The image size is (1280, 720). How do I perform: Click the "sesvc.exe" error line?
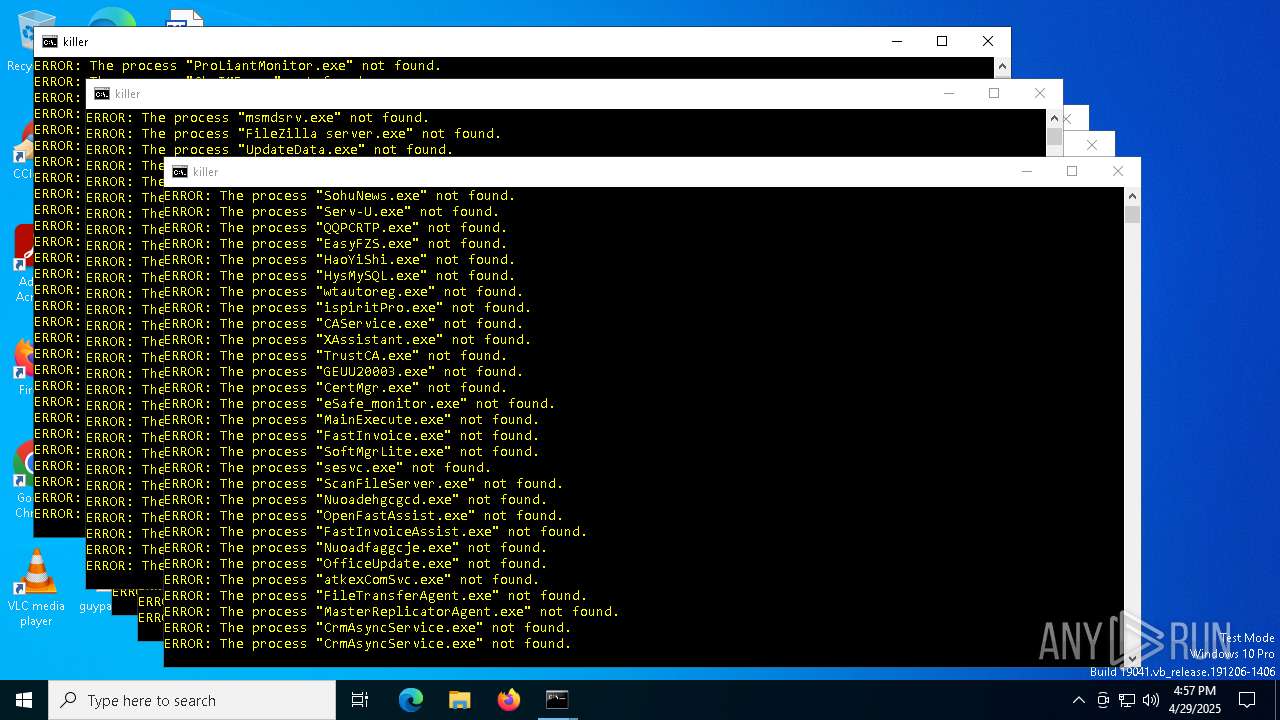[x=328, y=468]
